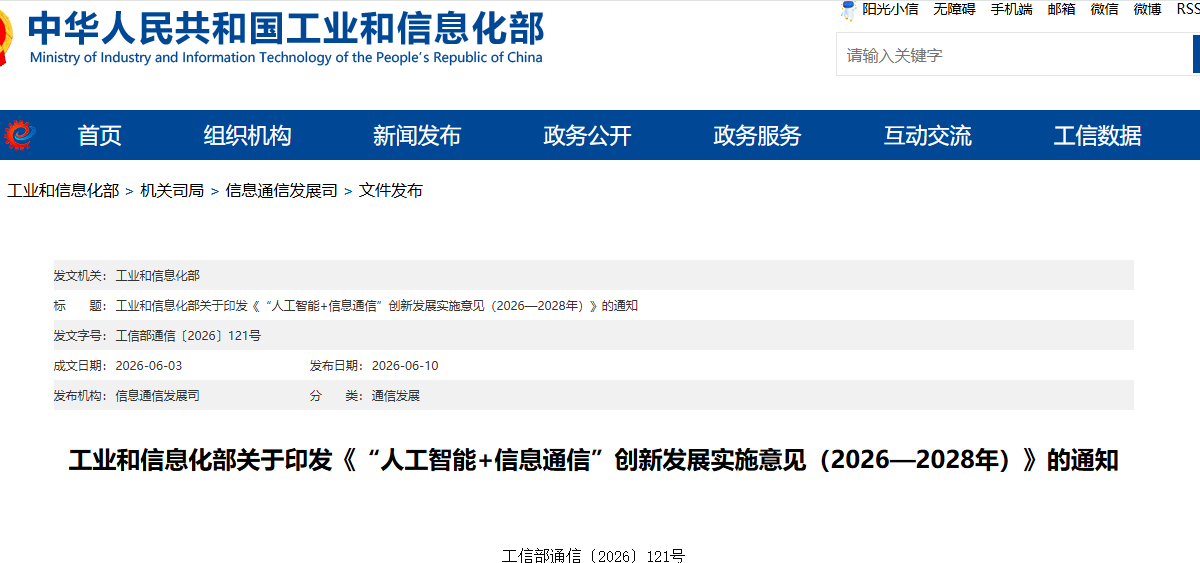Click the 发布机构 value 信息通信发展司
1200x563 pixels.
click(158, 395)
